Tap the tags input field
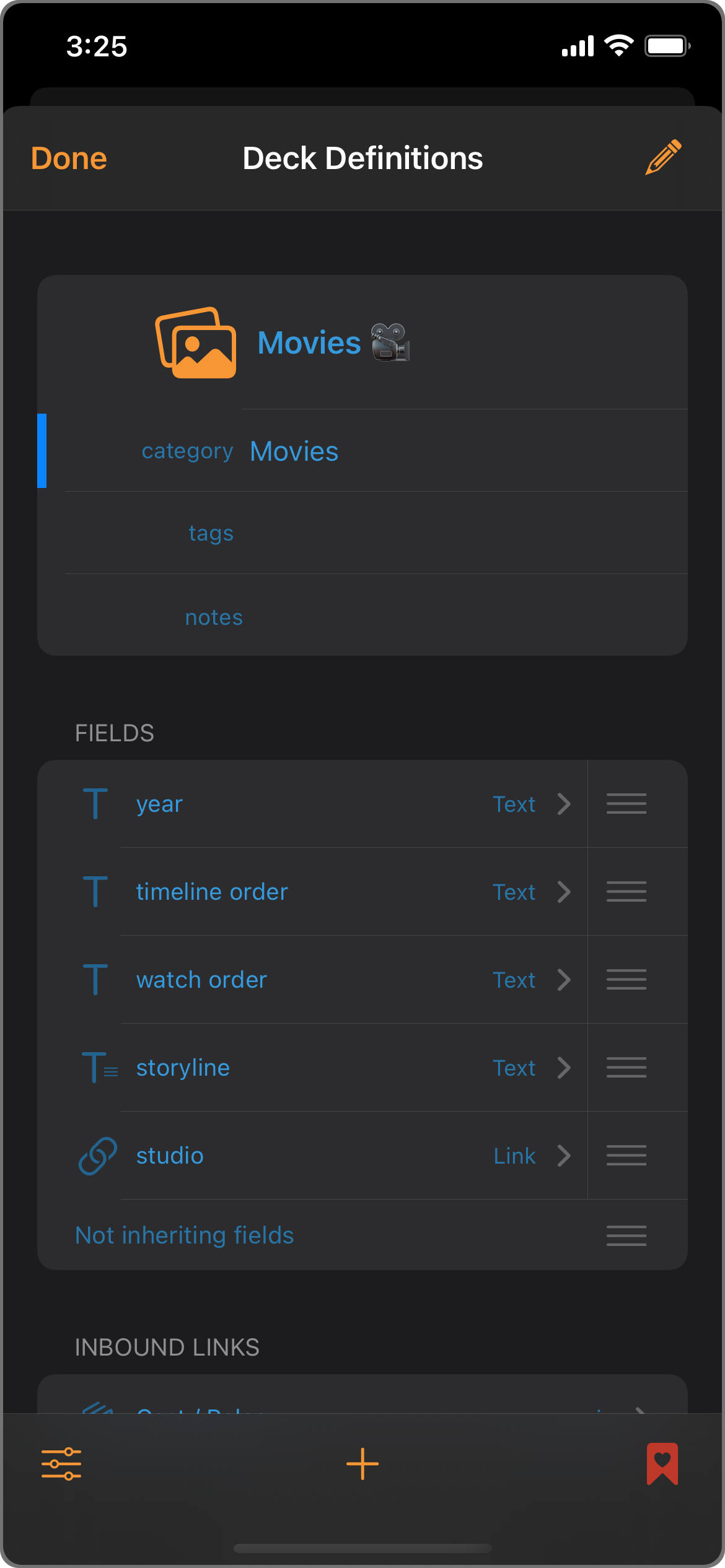The width and height of the screenshot is (725, 1568). click(x=459, y=533)
